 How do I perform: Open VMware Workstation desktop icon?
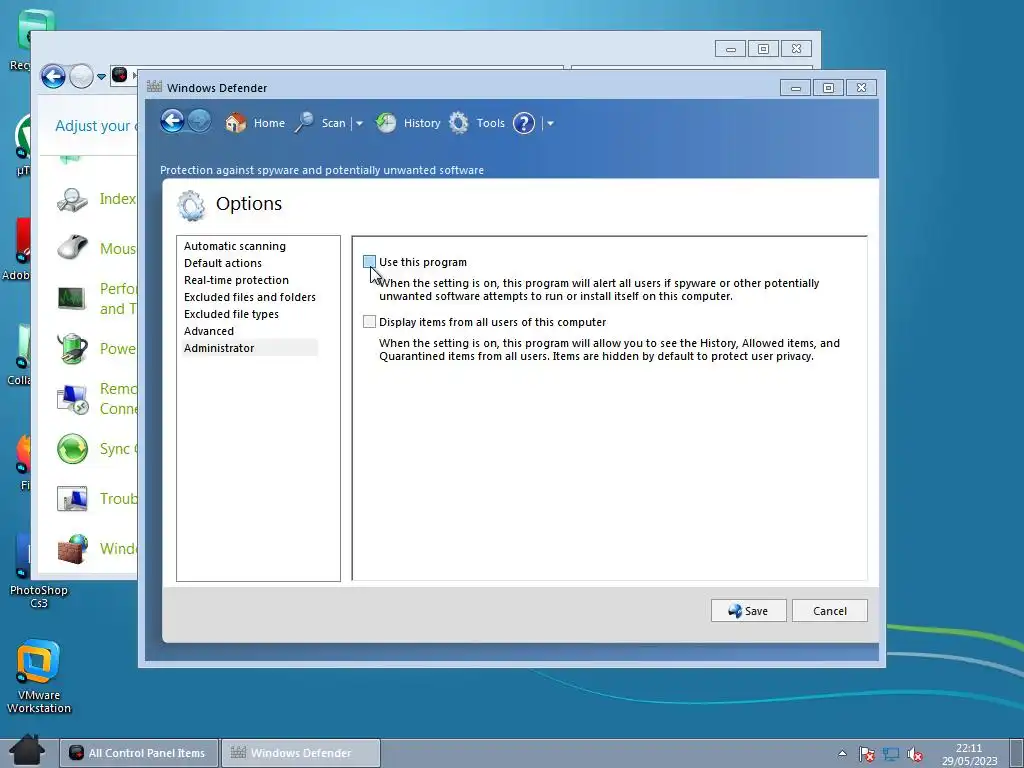[39, 677]
